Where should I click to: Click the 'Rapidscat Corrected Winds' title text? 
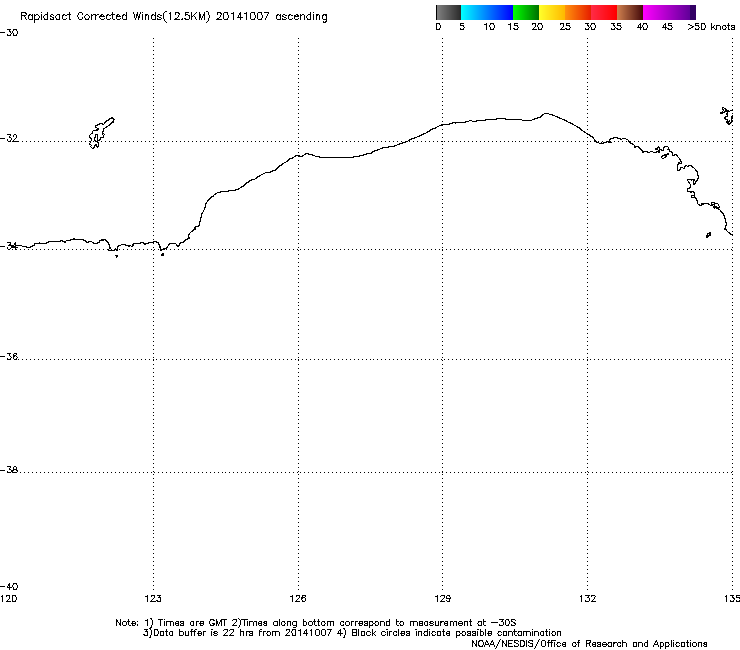[91, 17]
